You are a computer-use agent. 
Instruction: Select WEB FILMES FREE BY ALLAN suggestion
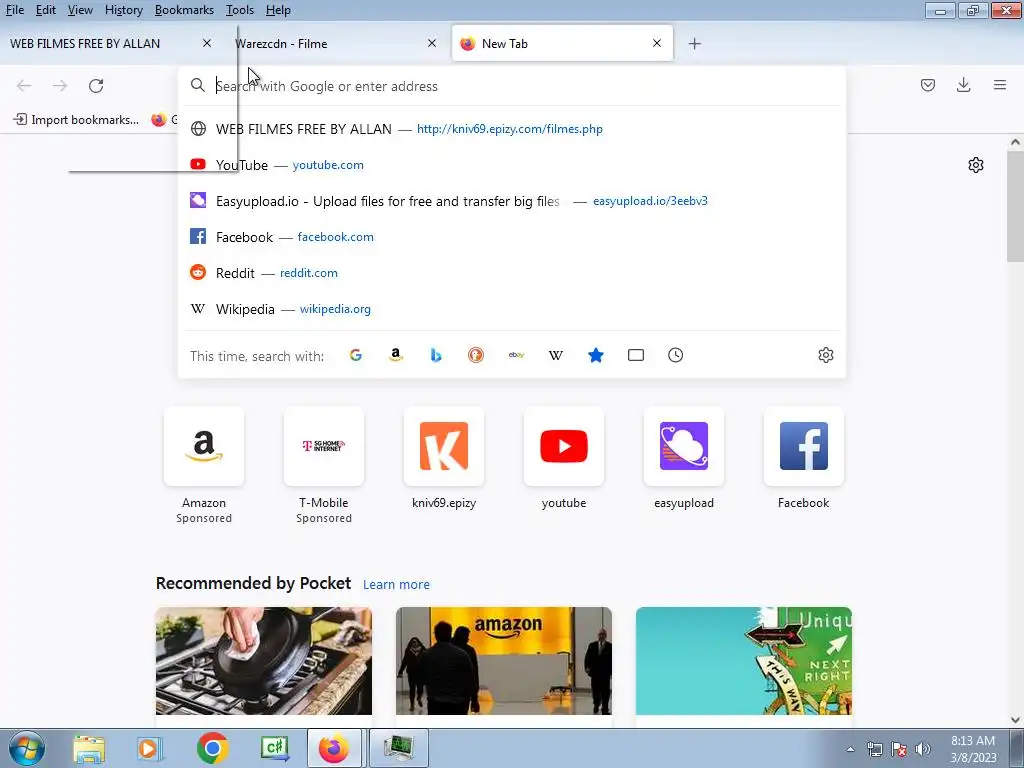(x=512, y=129)
